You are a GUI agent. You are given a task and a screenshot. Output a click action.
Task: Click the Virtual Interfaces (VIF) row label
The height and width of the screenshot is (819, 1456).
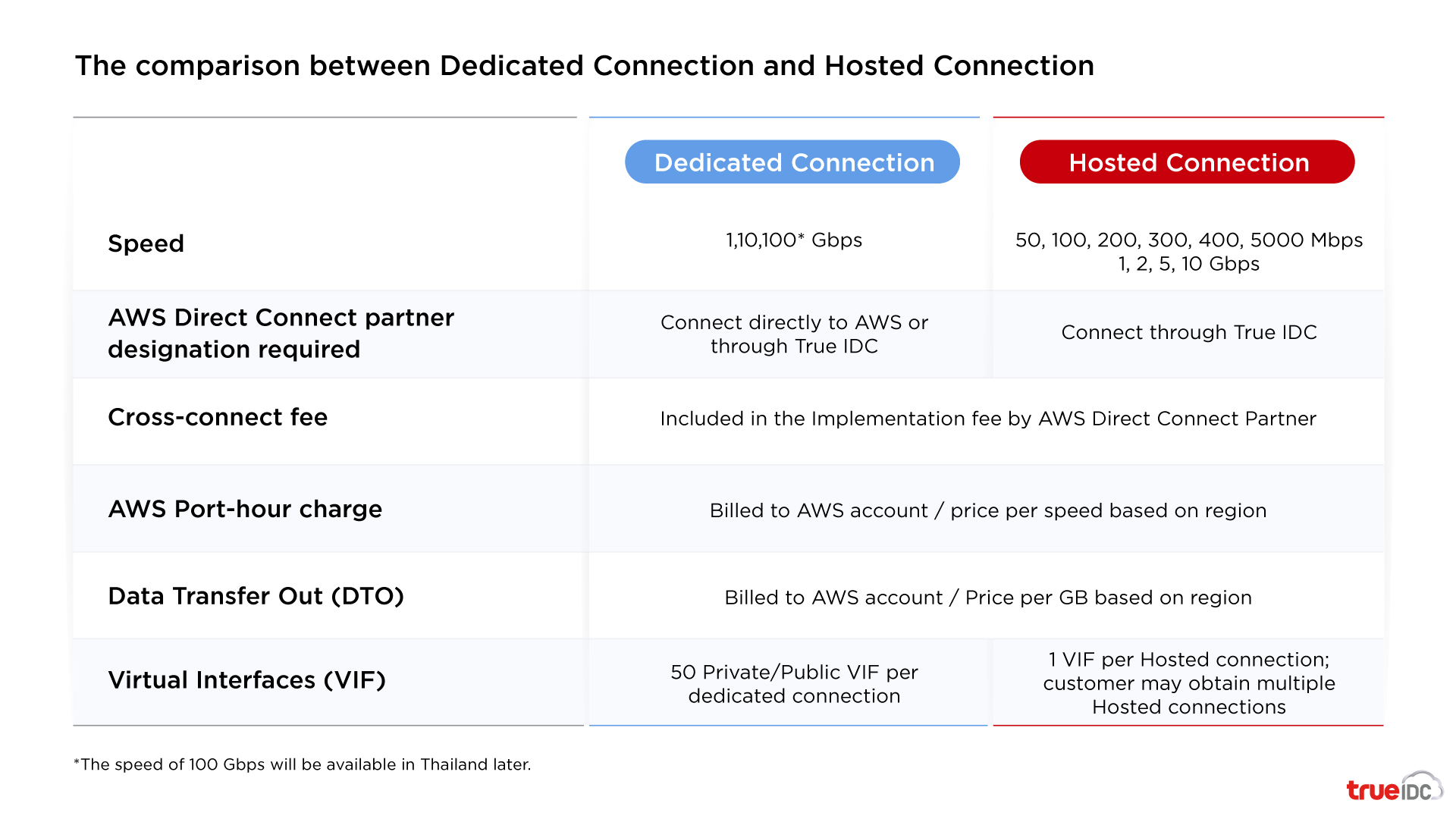coord(247,680)
